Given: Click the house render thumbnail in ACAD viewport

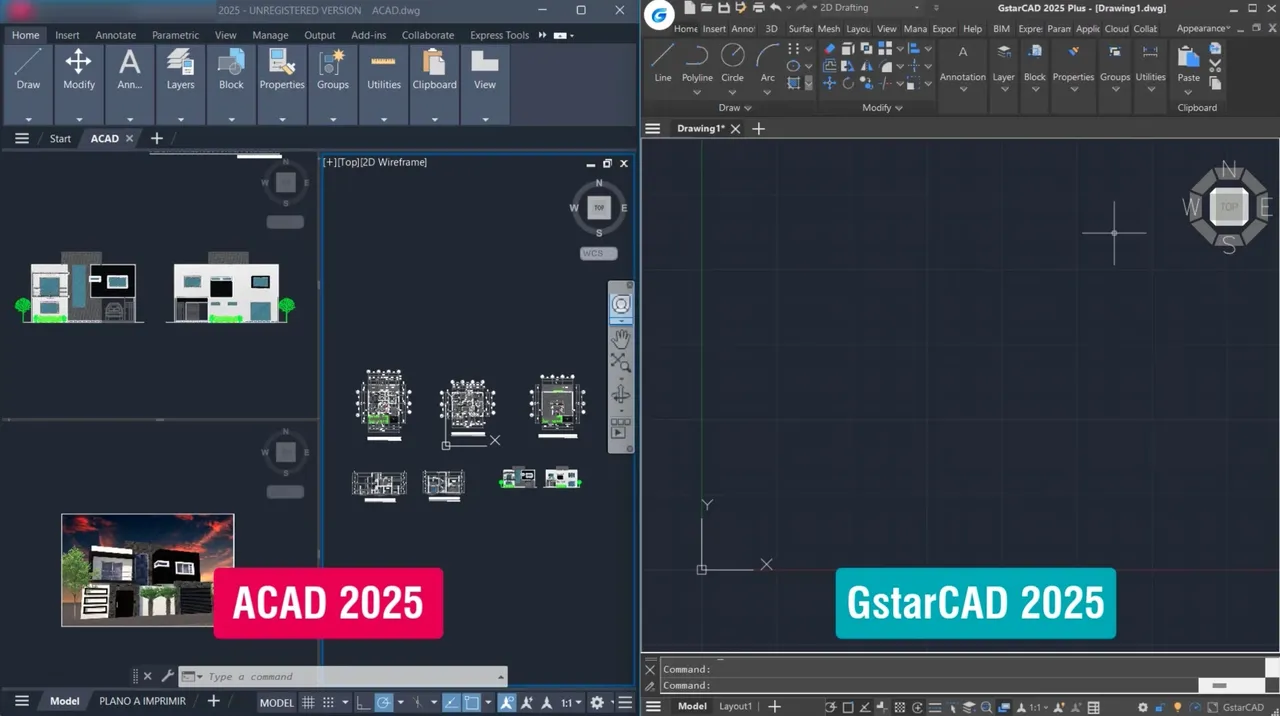Looking at the screenshot, I should 148,570.
